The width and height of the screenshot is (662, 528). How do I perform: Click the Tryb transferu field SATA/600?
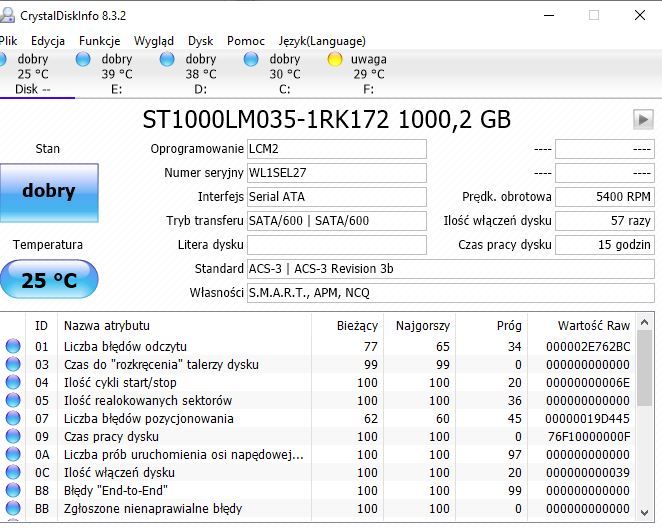click(x=336, y=221)
